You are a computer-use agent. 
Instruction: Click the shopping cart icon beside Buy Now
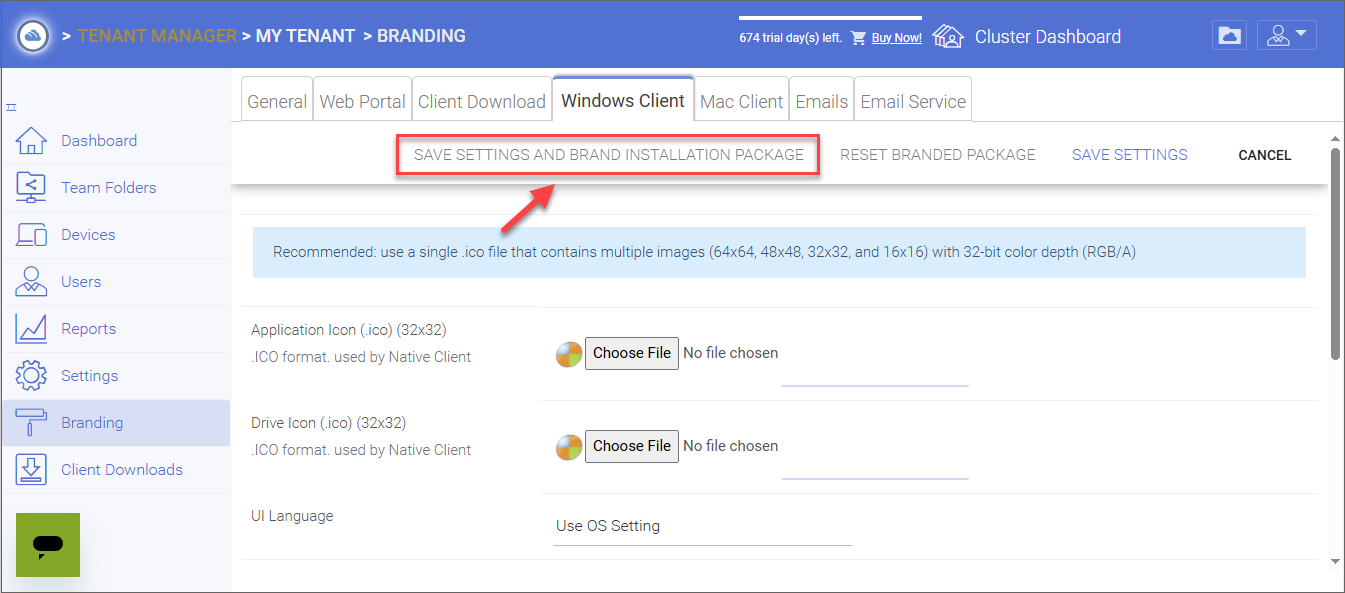[858, 38]
